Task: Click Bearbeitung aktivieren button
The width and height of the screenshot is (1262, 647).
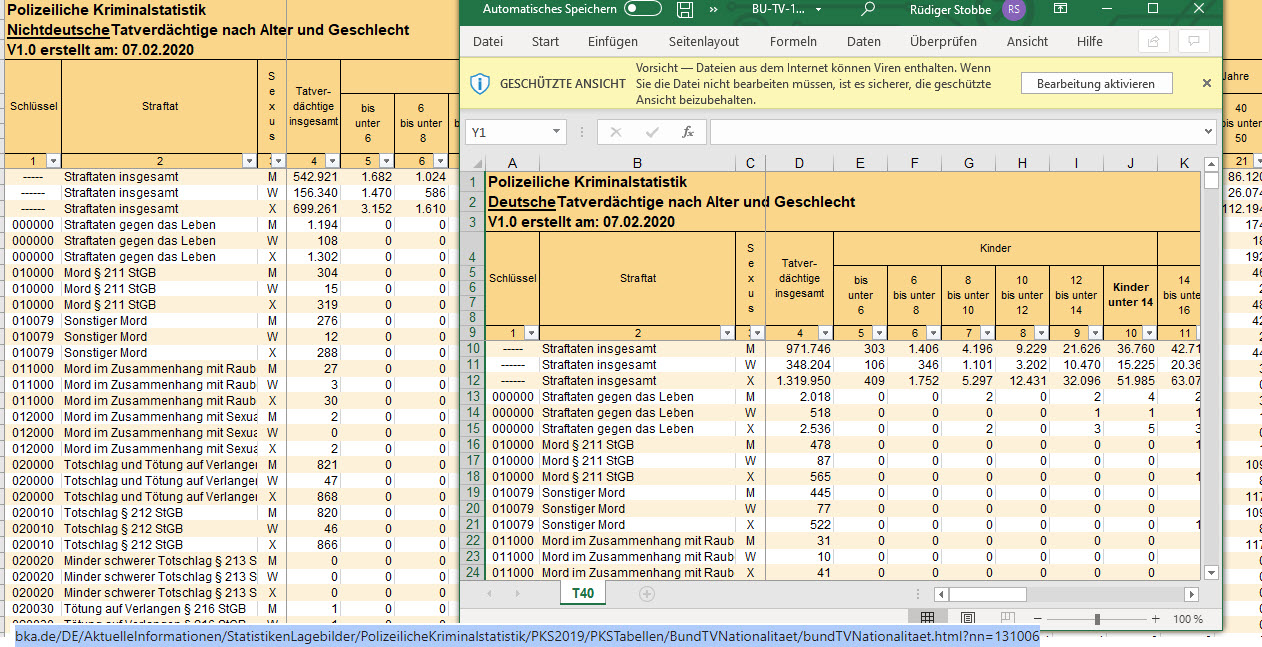Action: (1095, 84)
